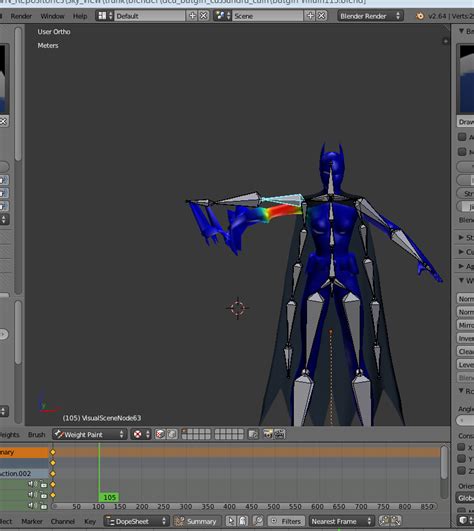Open the Channel menu in DopeSheet
The height and width of the screenshot is (531, 474).
[63, 521]
